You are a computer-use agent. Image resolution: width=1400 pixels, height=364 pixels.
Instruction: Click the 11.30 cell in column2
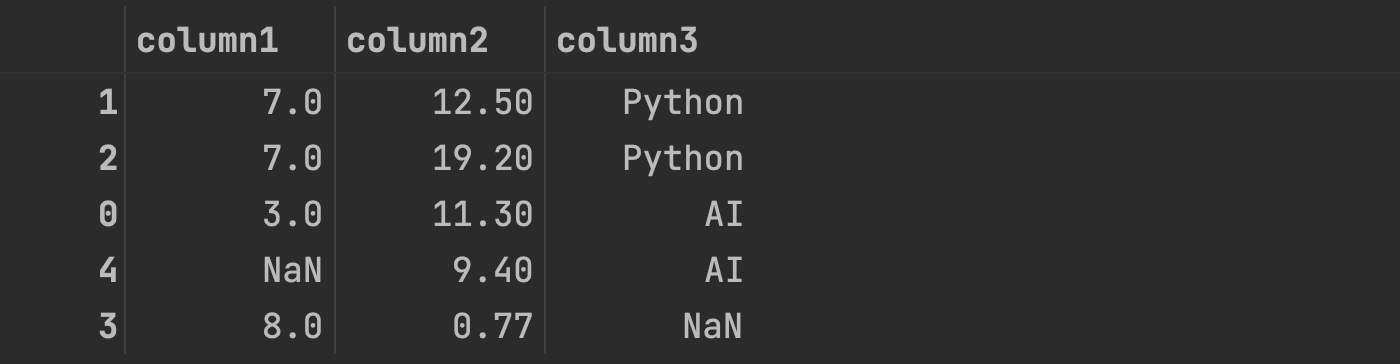(x=483, y=214)
